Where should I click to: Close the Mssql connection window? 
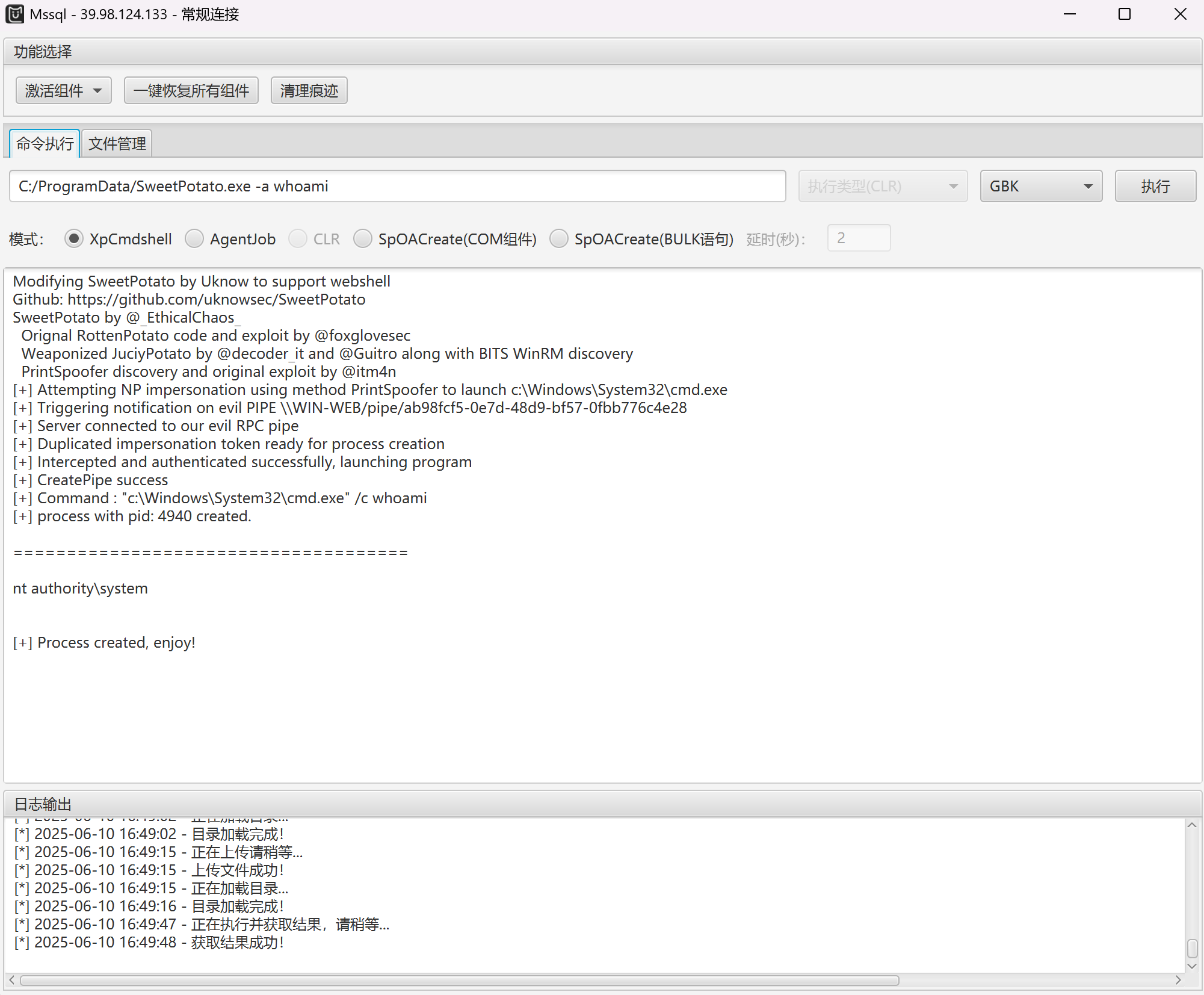1180,14
